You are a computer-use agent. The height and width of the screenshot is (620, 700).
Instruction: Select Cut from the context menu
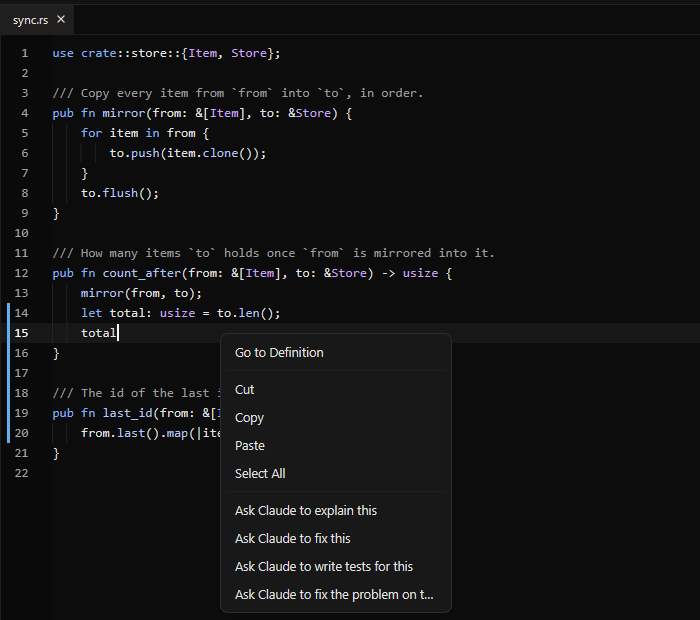pyautogui.click(x=336, y=390)
